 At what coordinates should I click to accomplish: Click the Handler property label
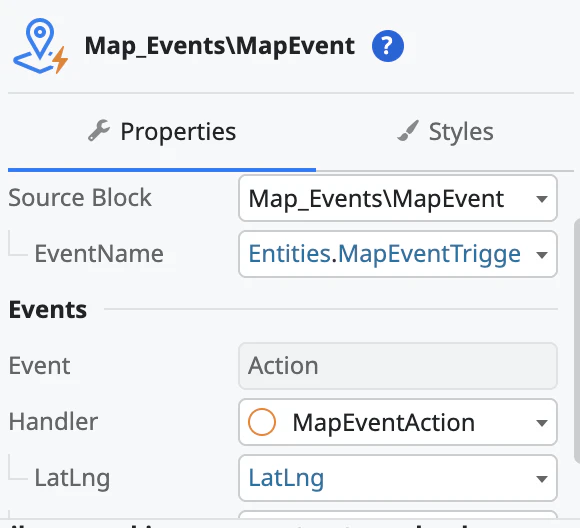point(53,422)
